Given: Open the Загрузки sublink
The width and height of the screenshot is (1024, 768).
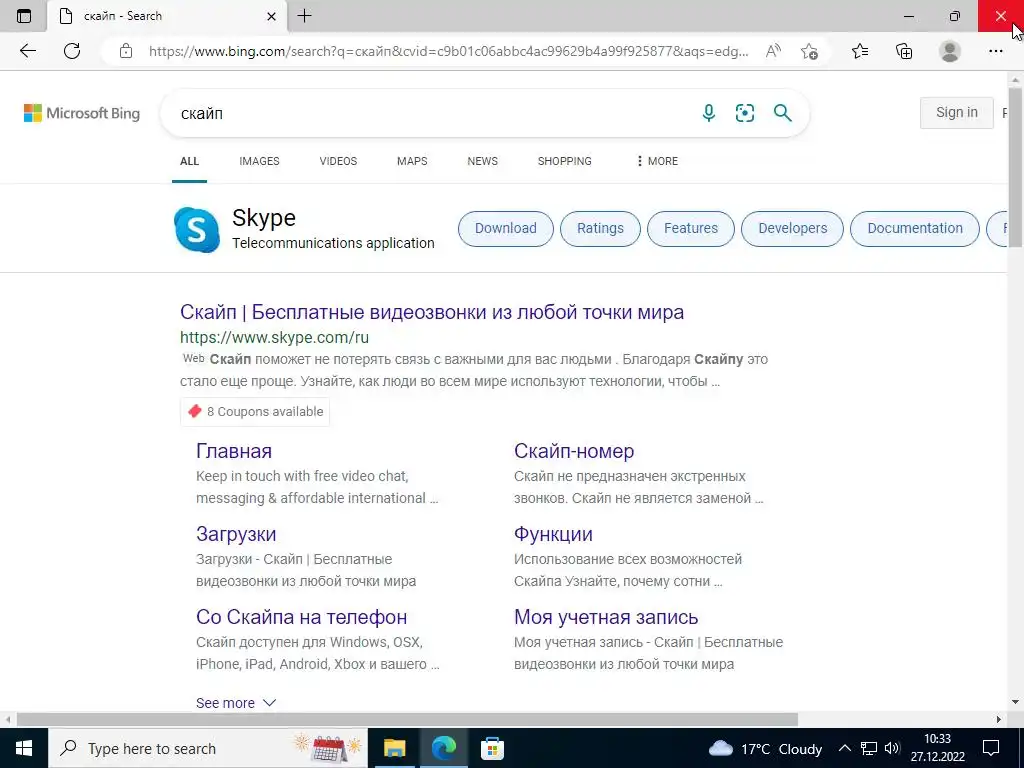Looking at the screenshot, I should pyautogui.click(x=236, y=534).
